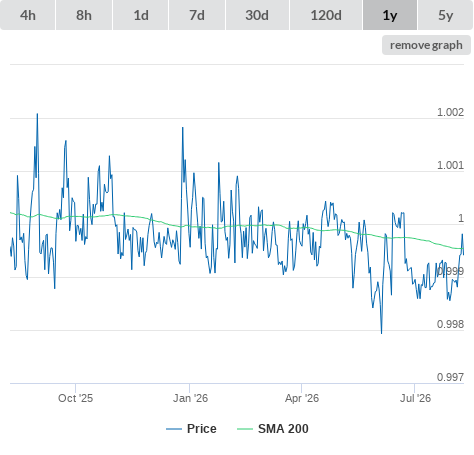Open the 7d time range view

(197, 15)
